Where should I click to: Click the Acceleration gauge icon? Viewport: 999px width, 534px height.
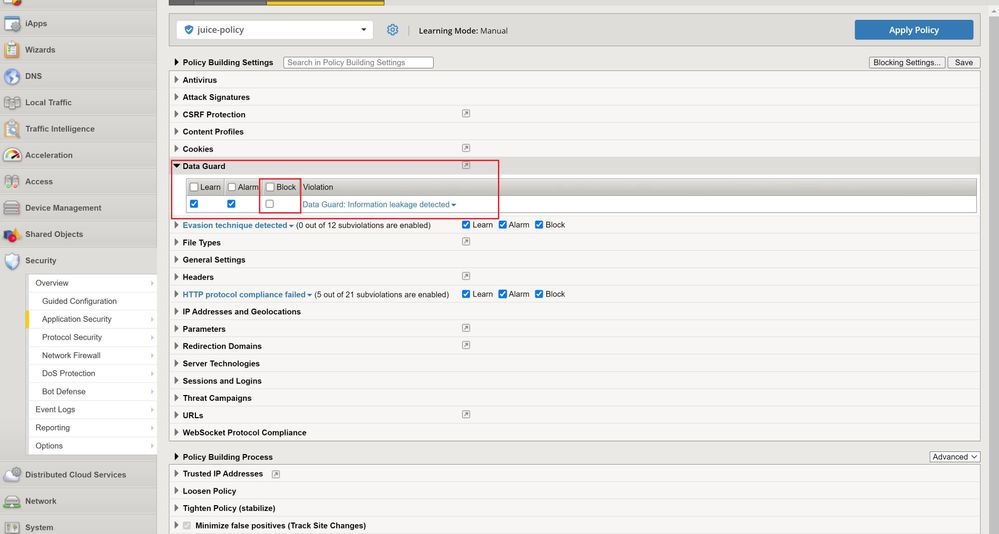click(12, 155)
